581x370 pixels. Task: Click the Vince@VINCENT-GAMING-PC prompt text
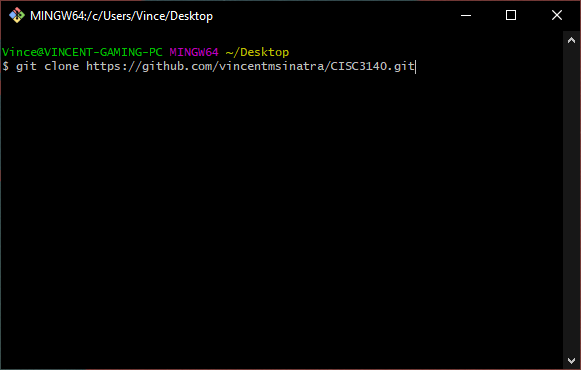82,52
